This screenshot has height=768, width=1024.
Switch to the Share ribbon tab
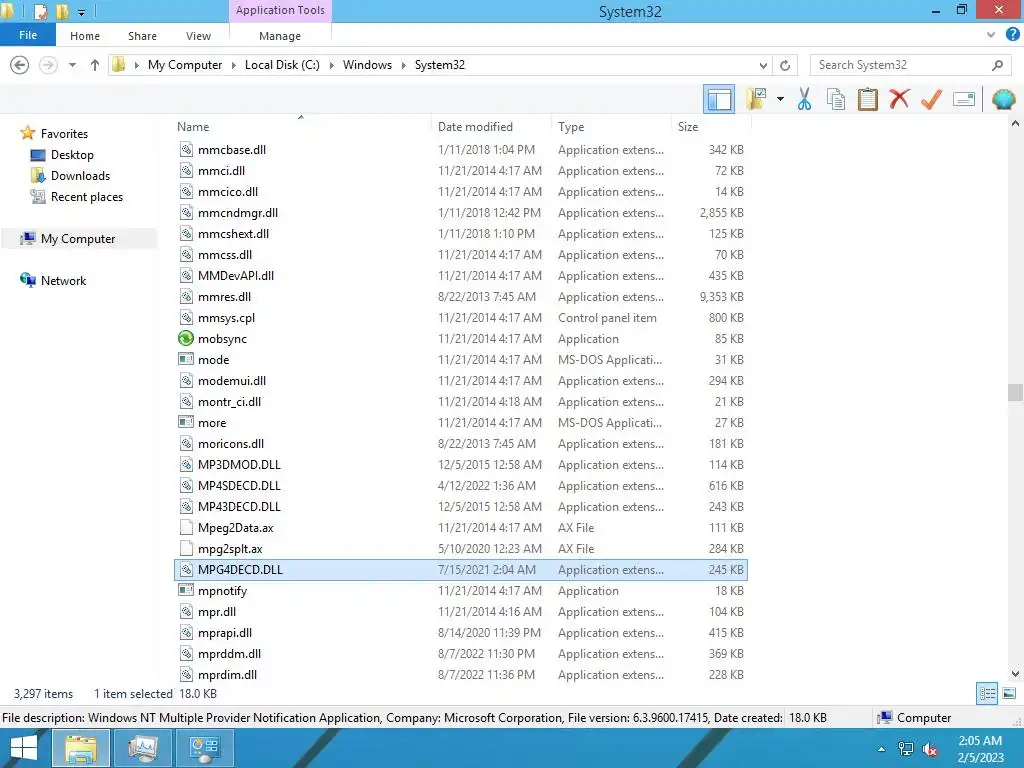coord(142,36)
